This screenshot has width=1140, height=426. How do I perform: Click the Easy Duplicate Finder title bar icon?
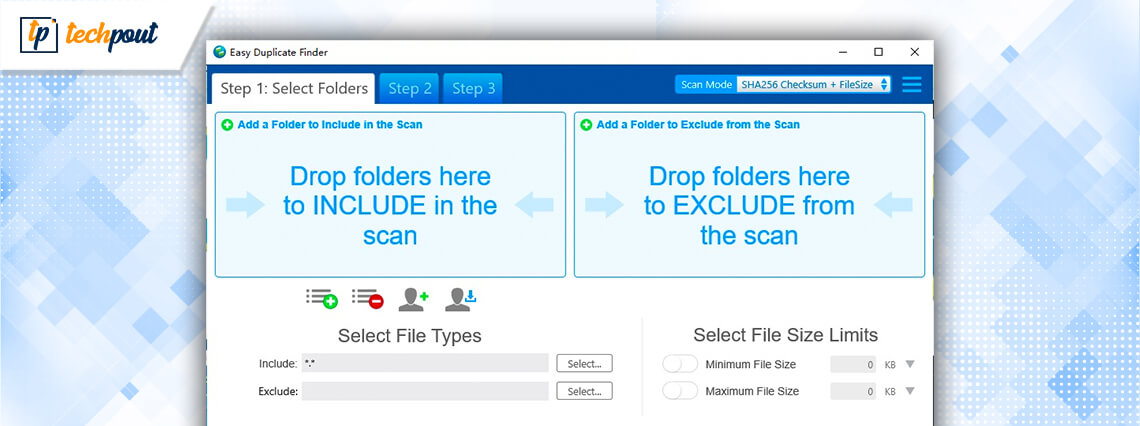pyautogui.click(x=220, y=52)
